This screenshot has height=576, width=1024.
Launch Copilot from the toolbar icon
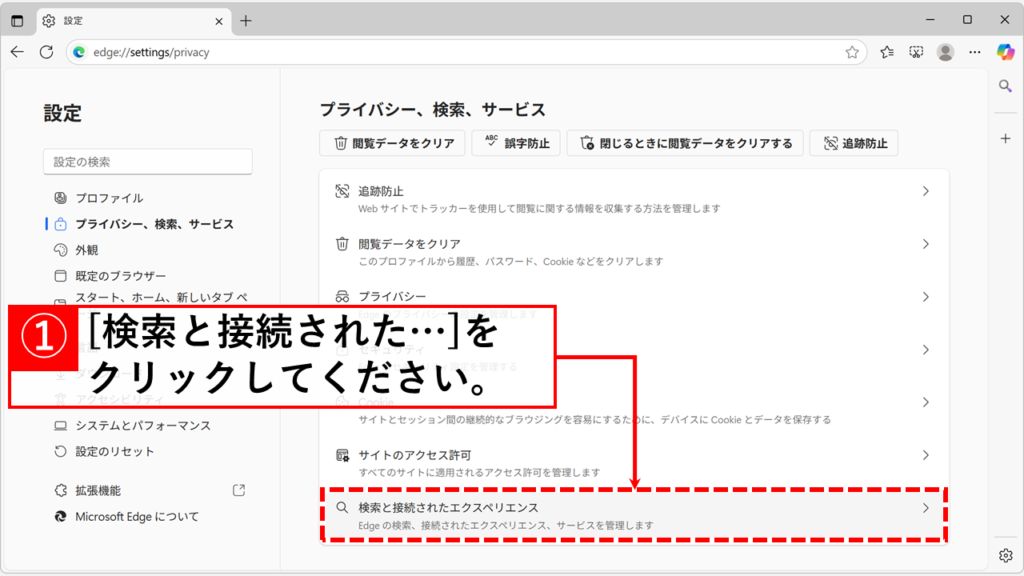(1005, 52)
